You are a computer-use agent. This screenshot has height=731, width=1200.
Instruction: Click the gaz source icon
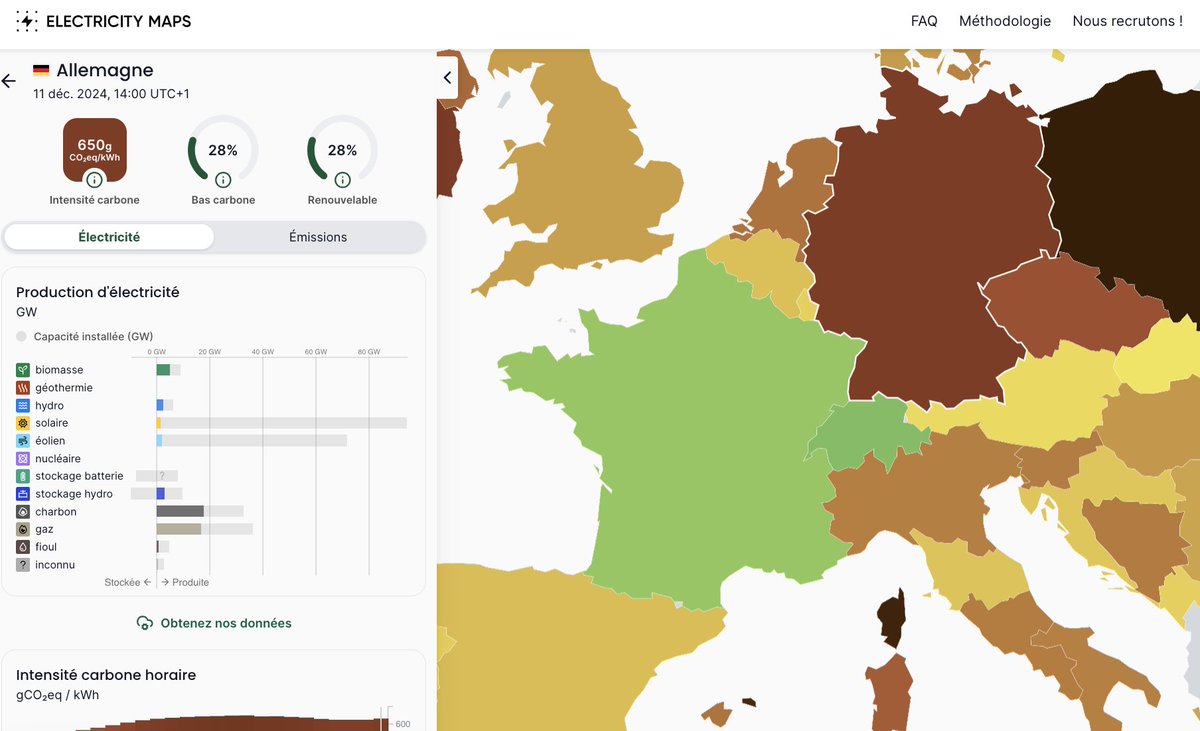(23, 529)
